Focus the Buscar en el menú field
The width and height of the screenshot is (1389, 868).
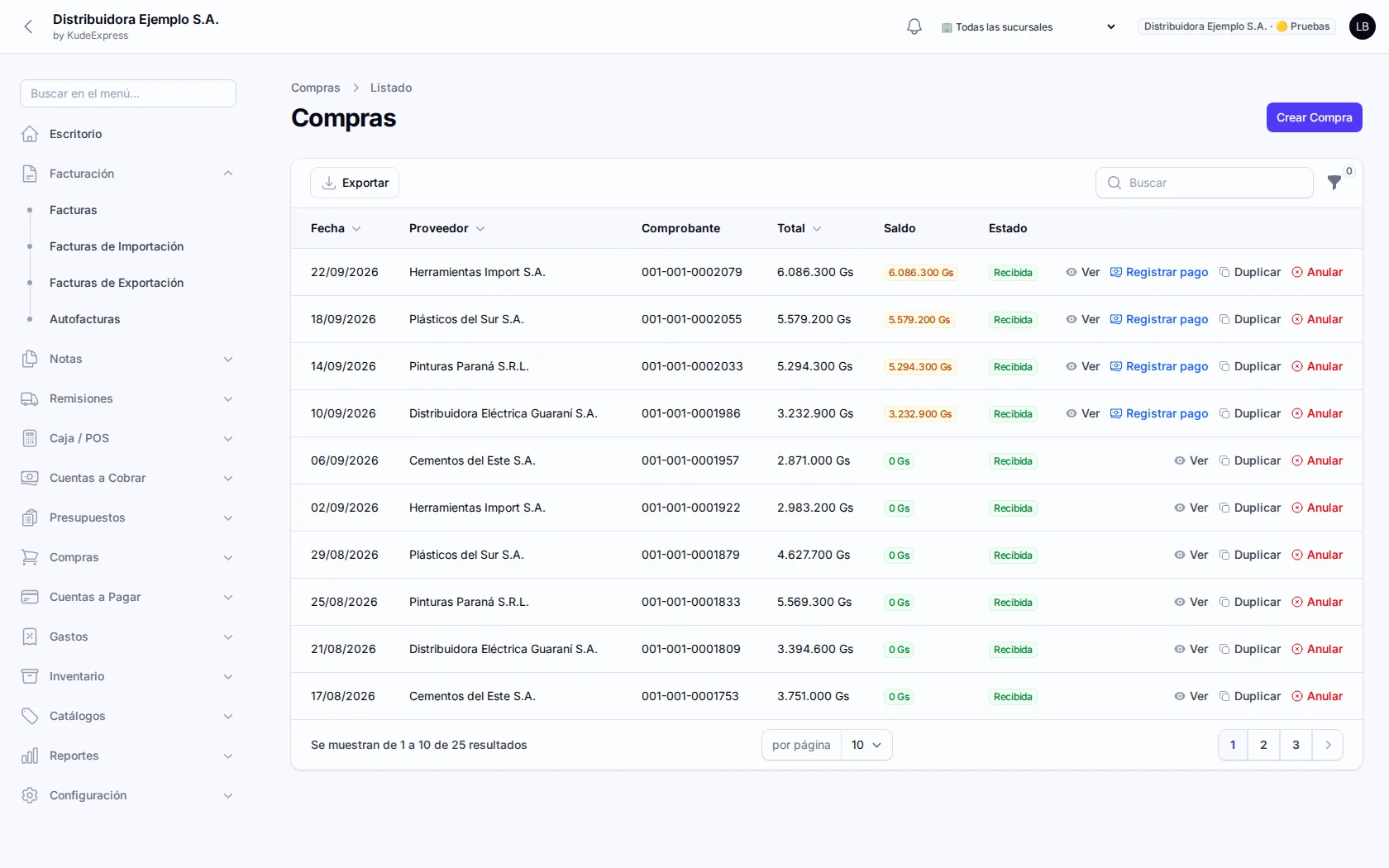(128, 93)
